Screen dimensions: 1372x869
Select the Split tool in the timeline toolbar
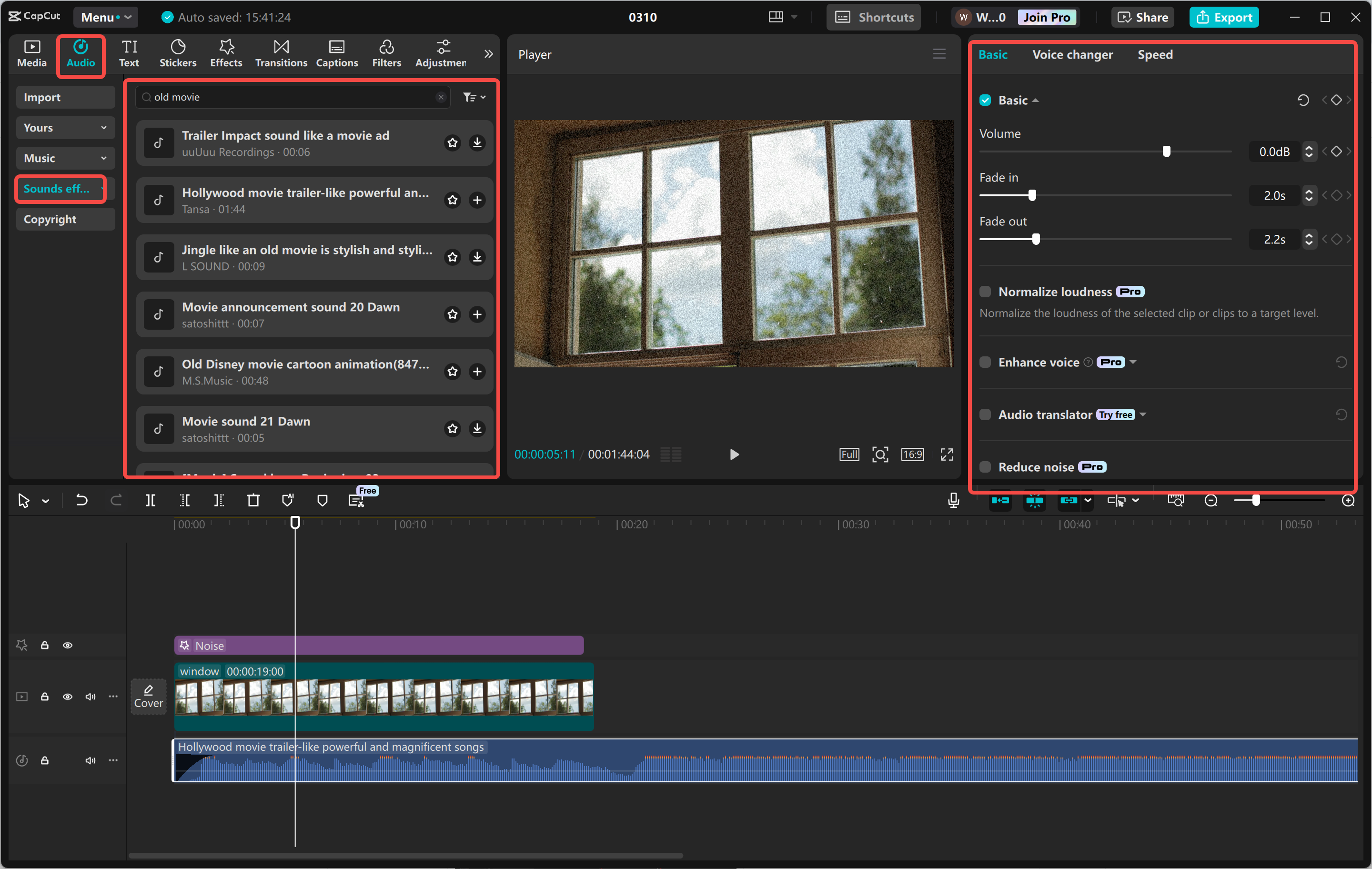(x=151, y=500)
